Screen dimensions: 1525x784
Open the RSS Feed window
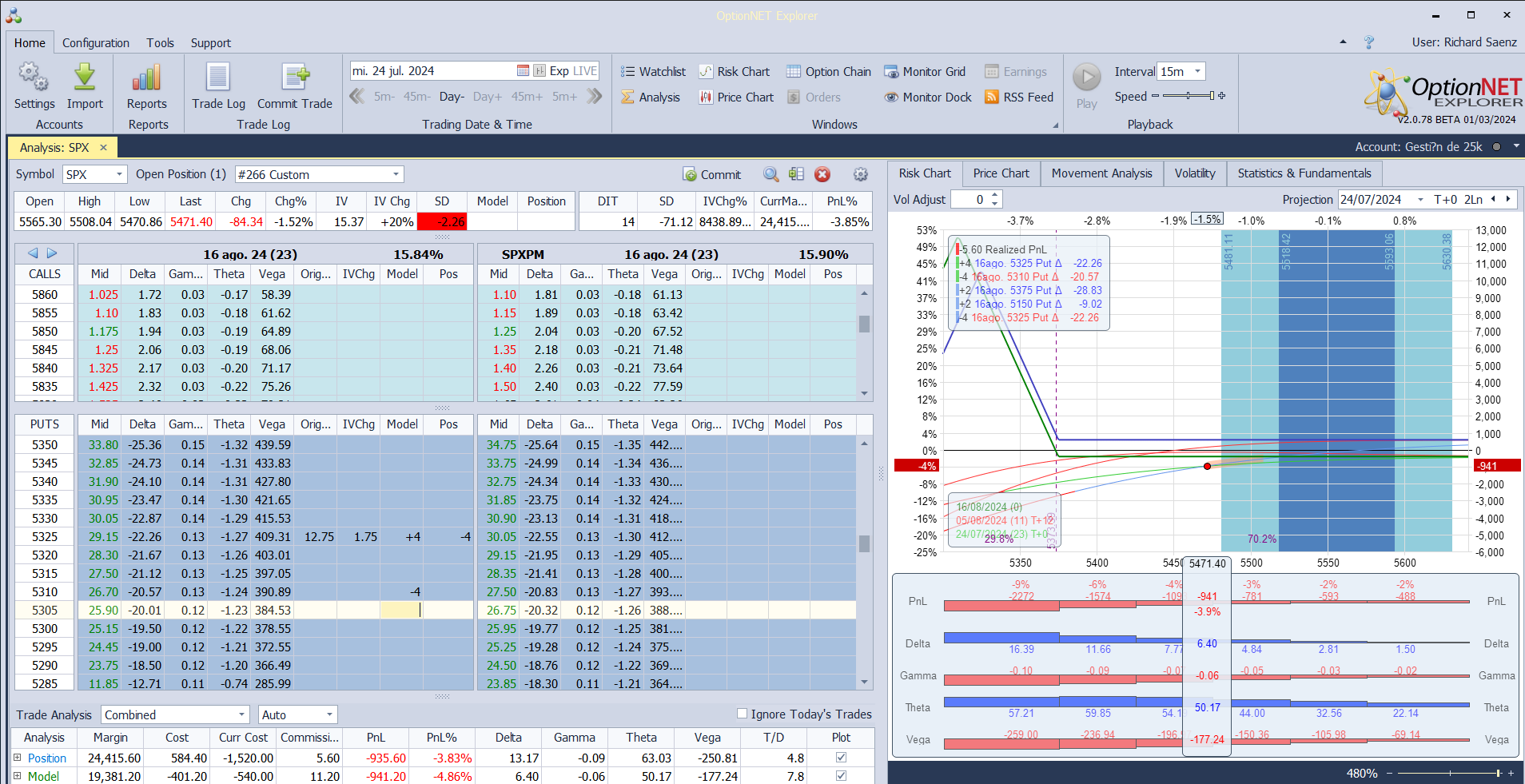[x=1019, y=98]
